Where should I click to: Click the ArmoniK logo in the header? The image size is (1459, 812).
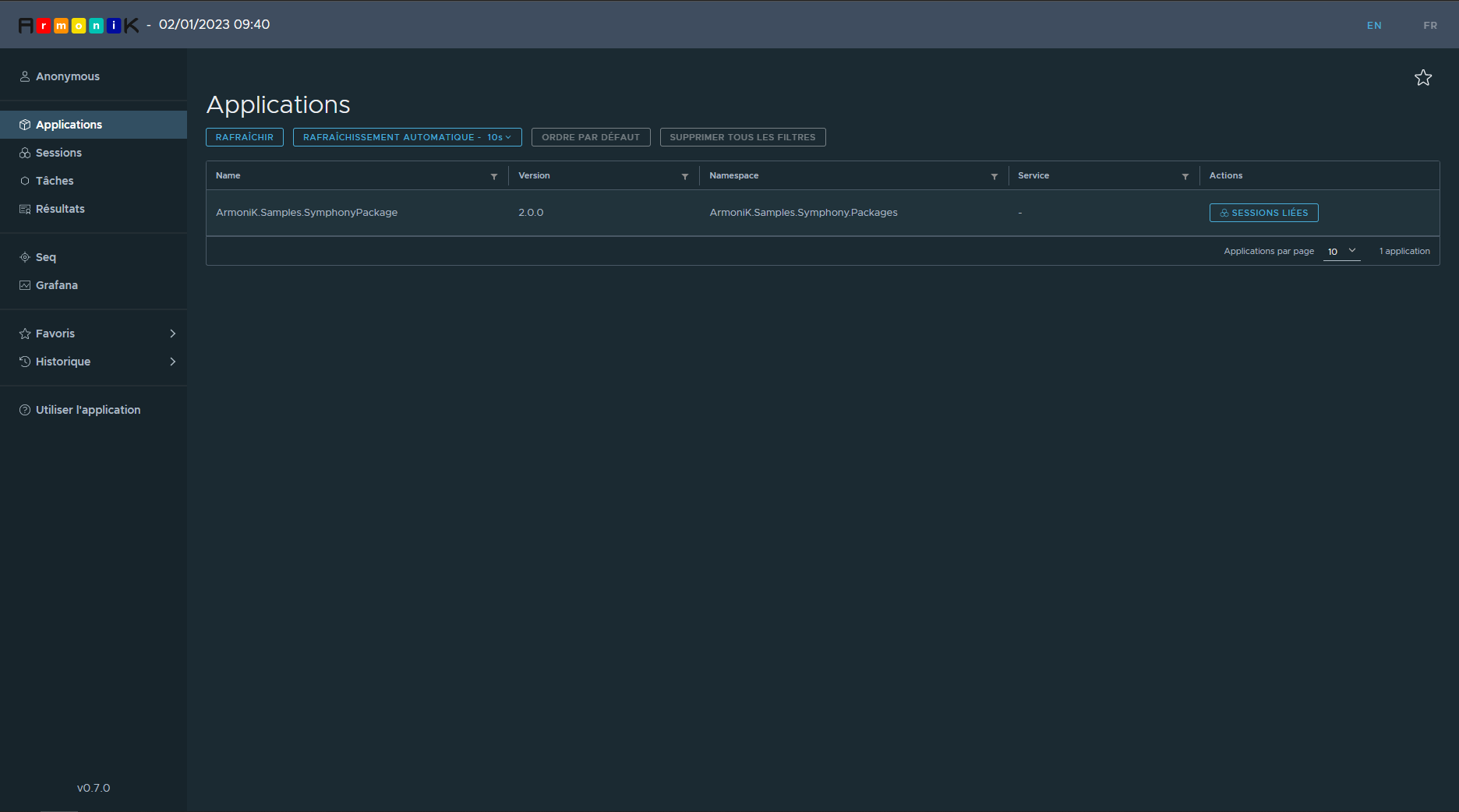point(79,25)
